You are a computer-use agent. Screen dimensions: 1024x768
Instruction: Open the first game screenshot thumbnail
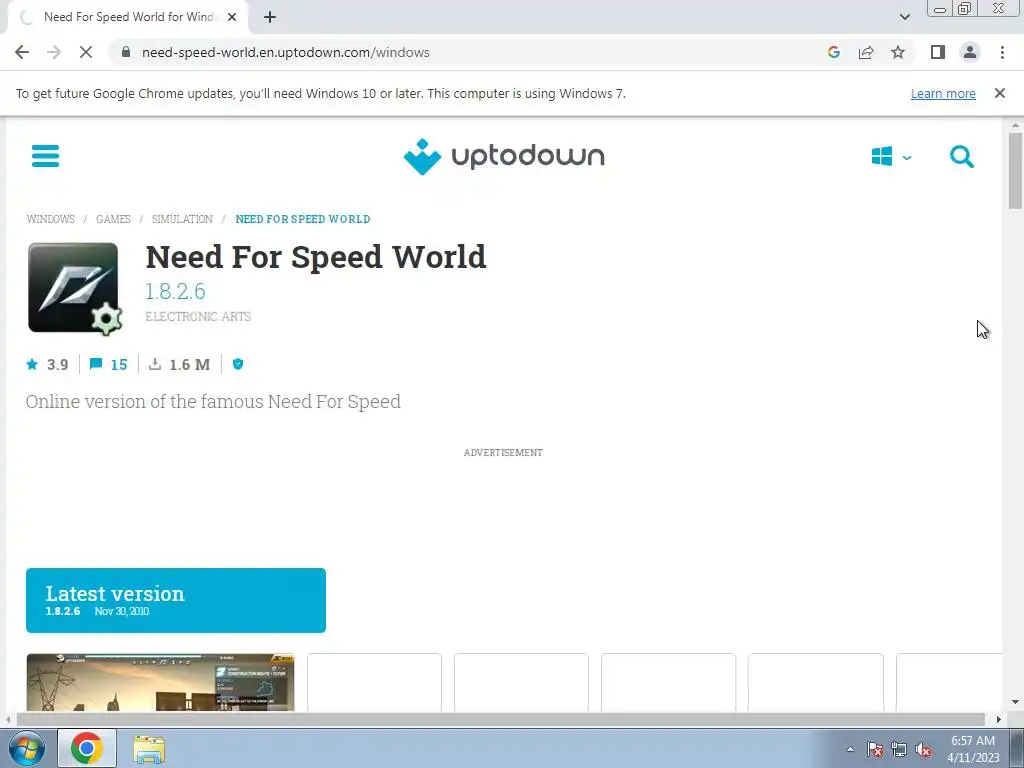coord(160,682)
